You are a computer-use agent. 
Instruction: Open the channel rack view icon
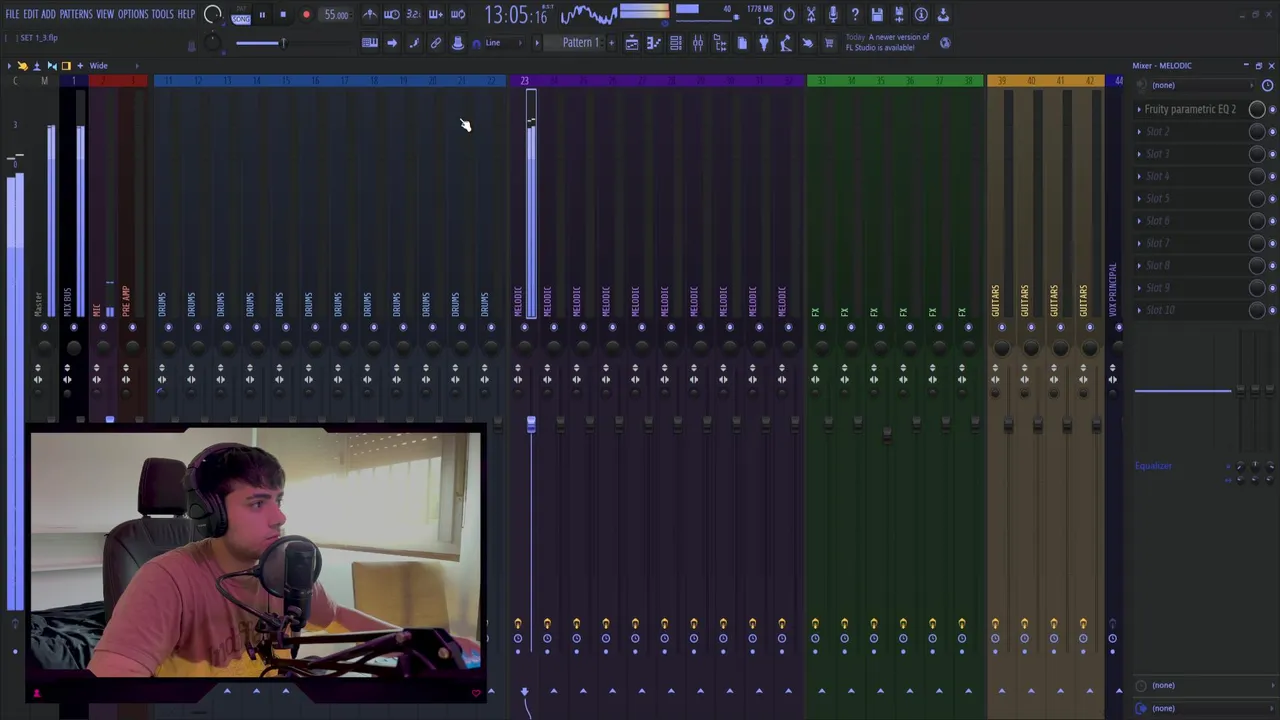(676, 43)
